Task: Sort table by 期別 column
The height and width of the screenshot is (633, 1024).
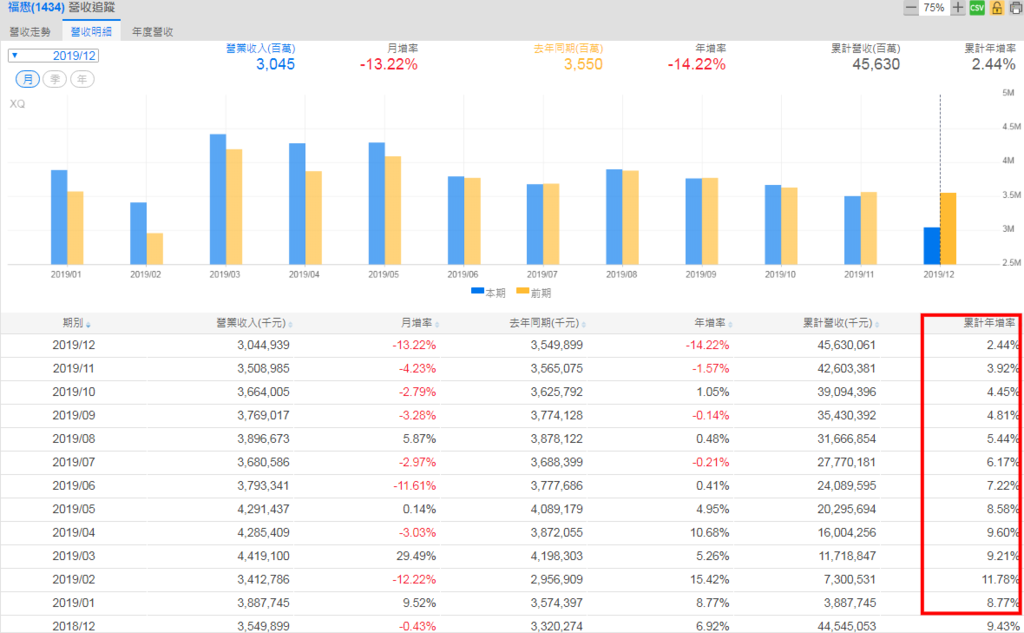Action: 76,323
